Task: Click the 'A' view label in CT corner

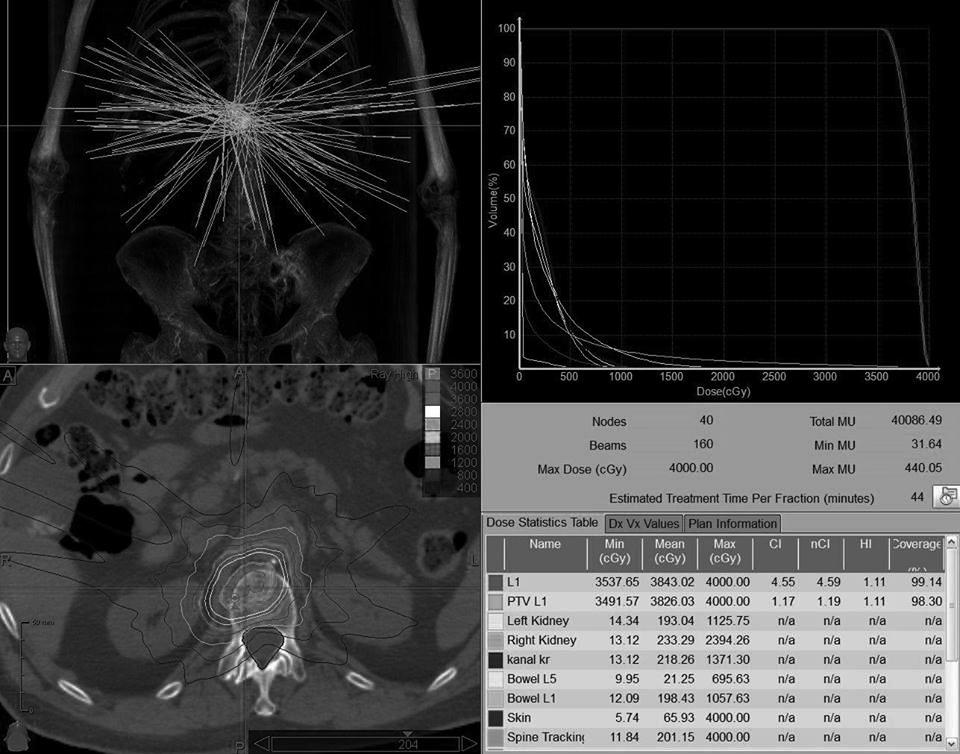Action: coord(8,375)
